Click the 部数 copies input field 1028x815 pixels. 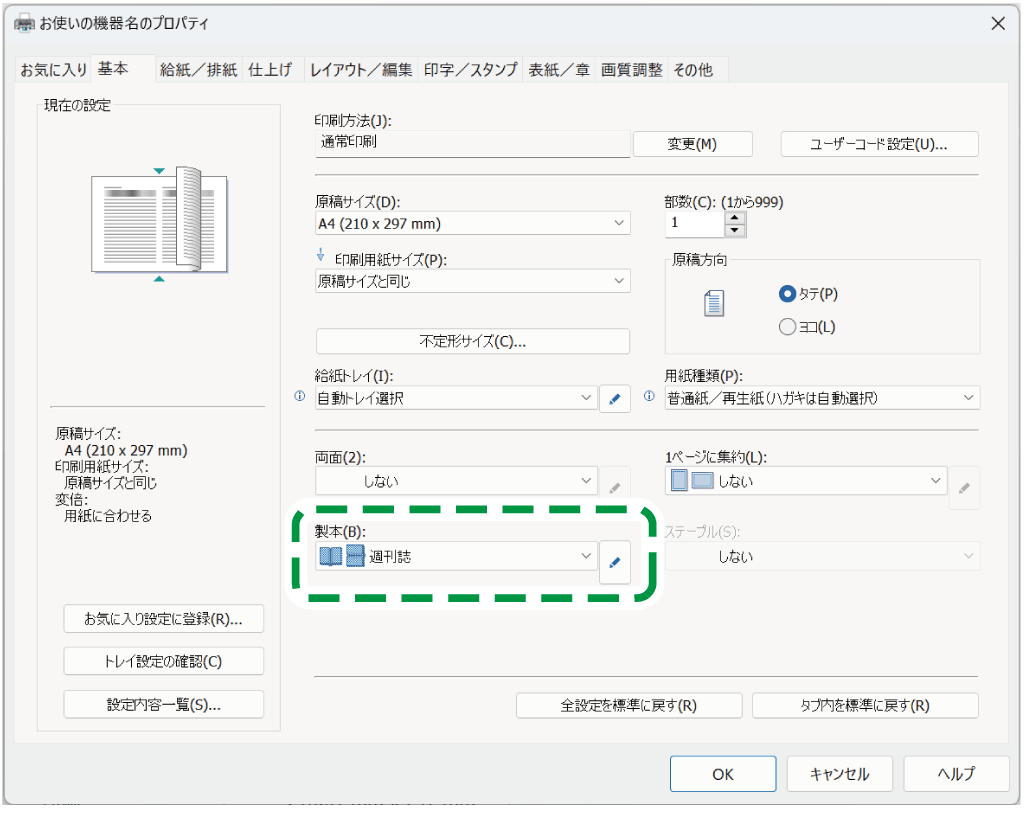point(696,223)
